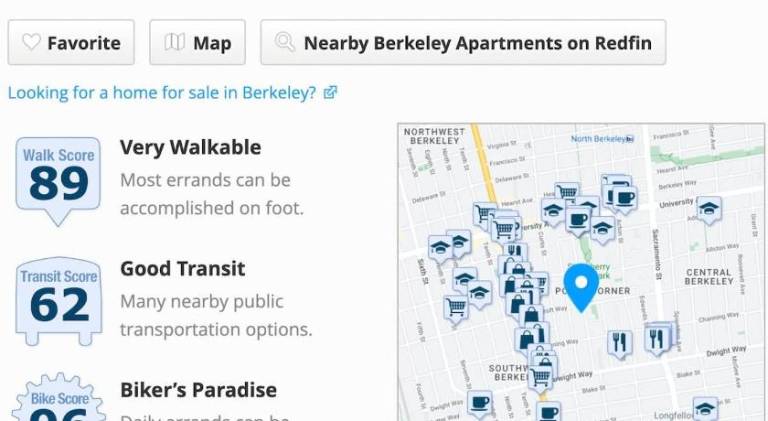
Task: Click the Favorite heart button
Action: tap(71, 43)
